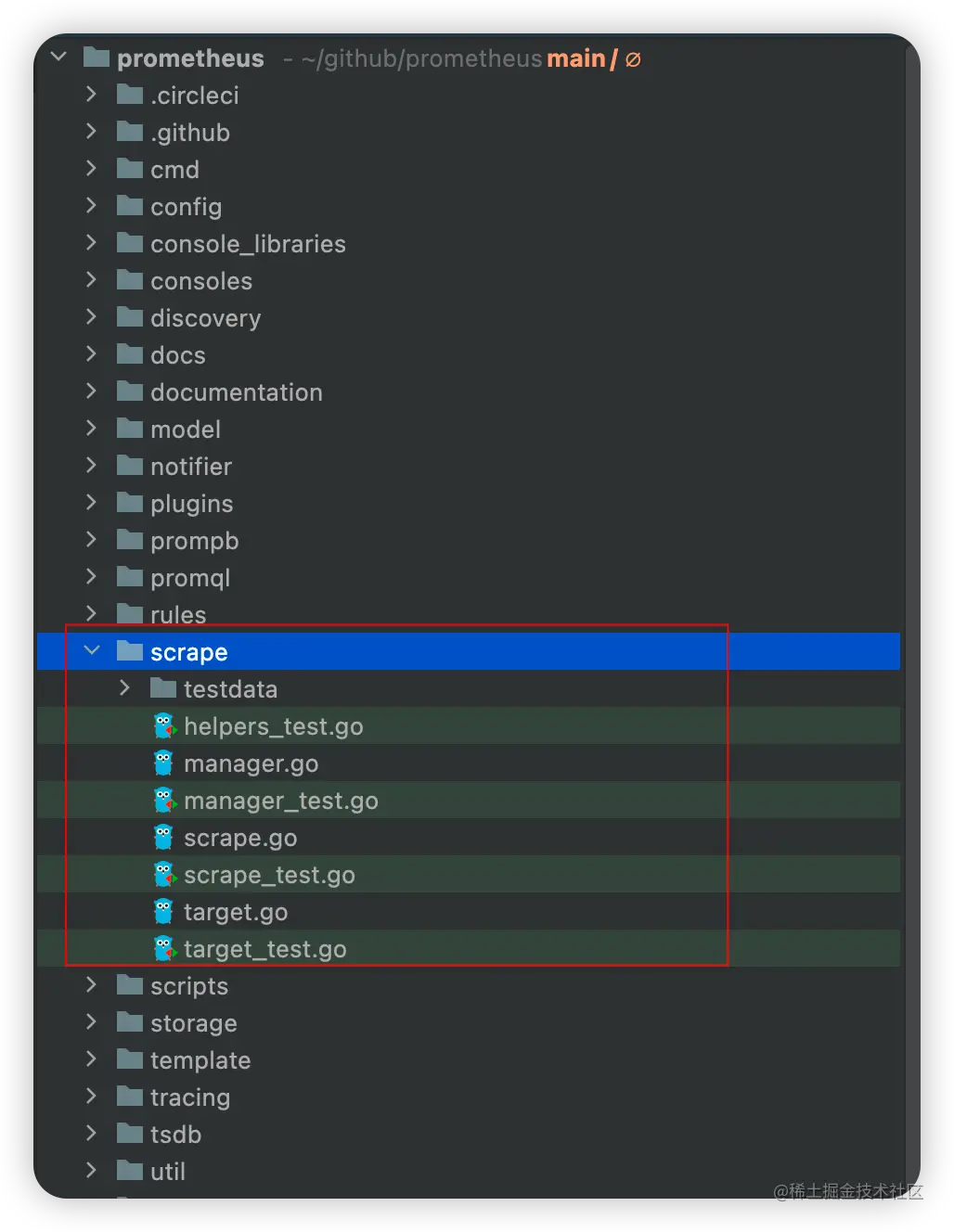
Task: Click the test file icon for scrape_test.go
Action: [x=164, y=875]
